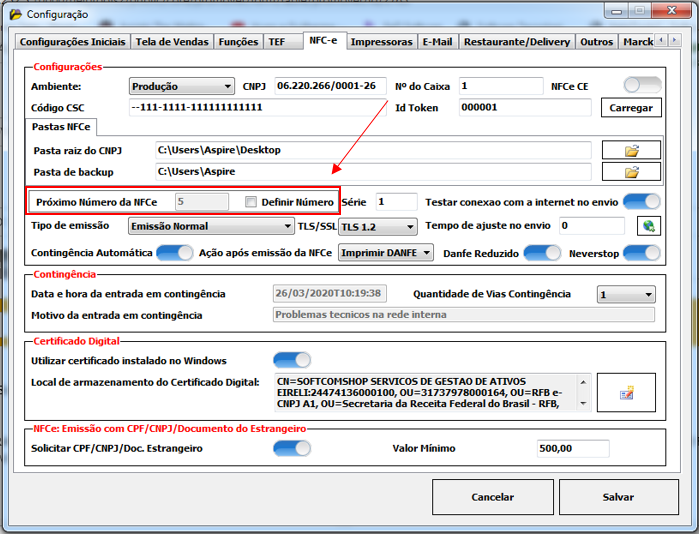The height and width of the screenshot is (534, 699).
Task: Open the Ambiente dropdown showing Produção
Action: tap(182, 87)
